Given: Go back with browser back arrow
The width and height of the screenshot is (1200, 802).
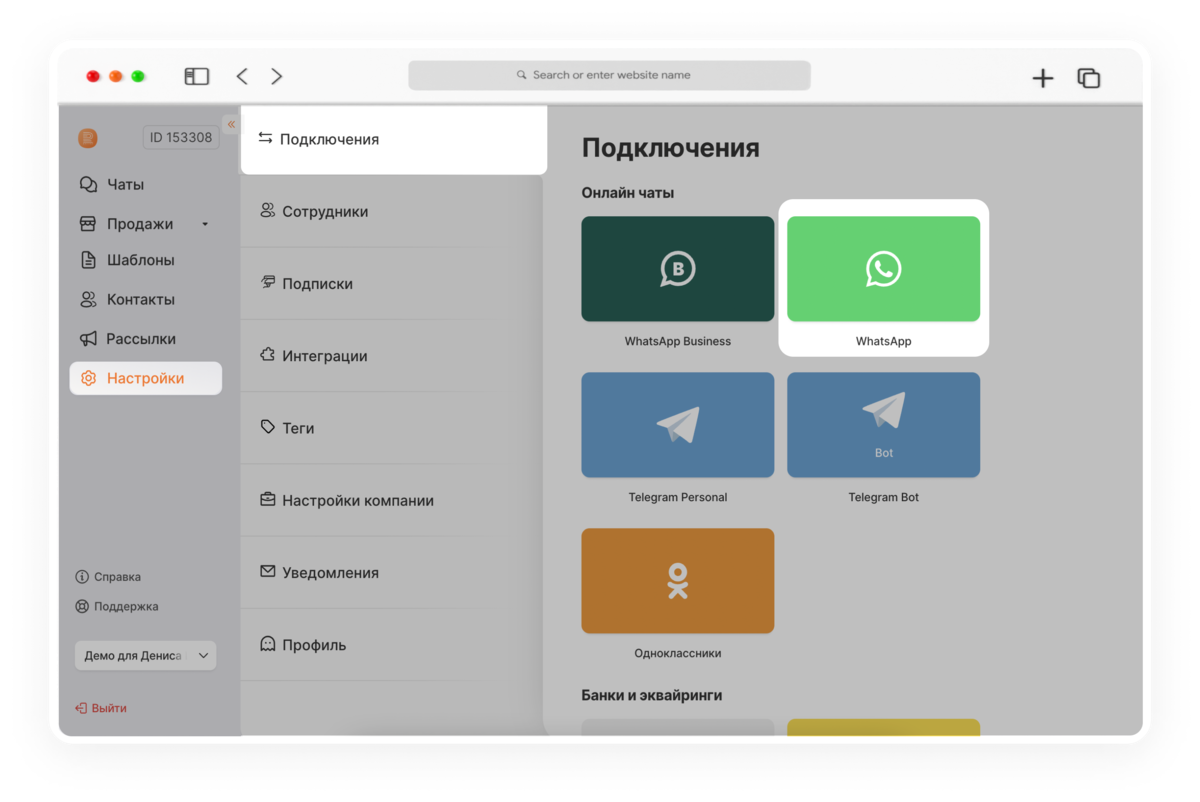Looking at the screenshot, I should pyautogui.click(x=242, y=76).
